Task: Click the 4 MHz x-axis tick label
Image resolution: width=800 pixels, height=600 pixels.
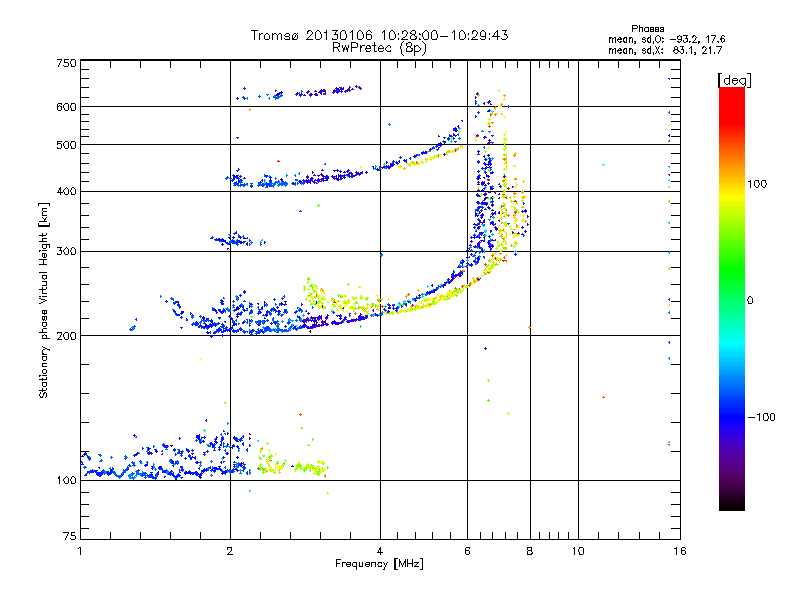Action: click(x=380, y=551)
